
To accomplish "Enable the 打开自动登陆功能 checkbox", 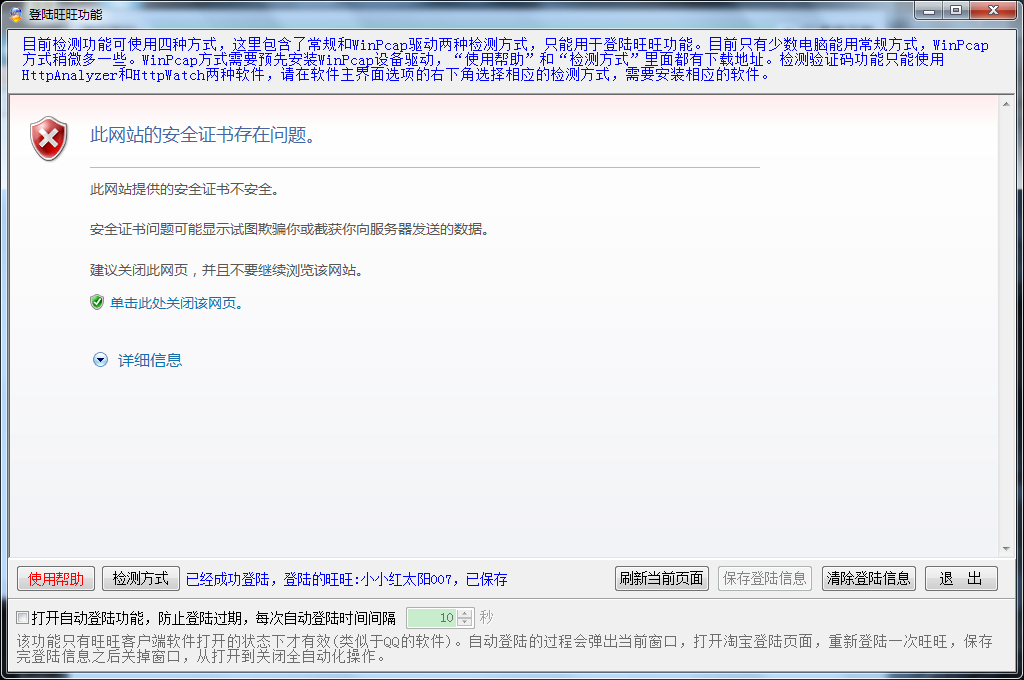I will [23, 617].
